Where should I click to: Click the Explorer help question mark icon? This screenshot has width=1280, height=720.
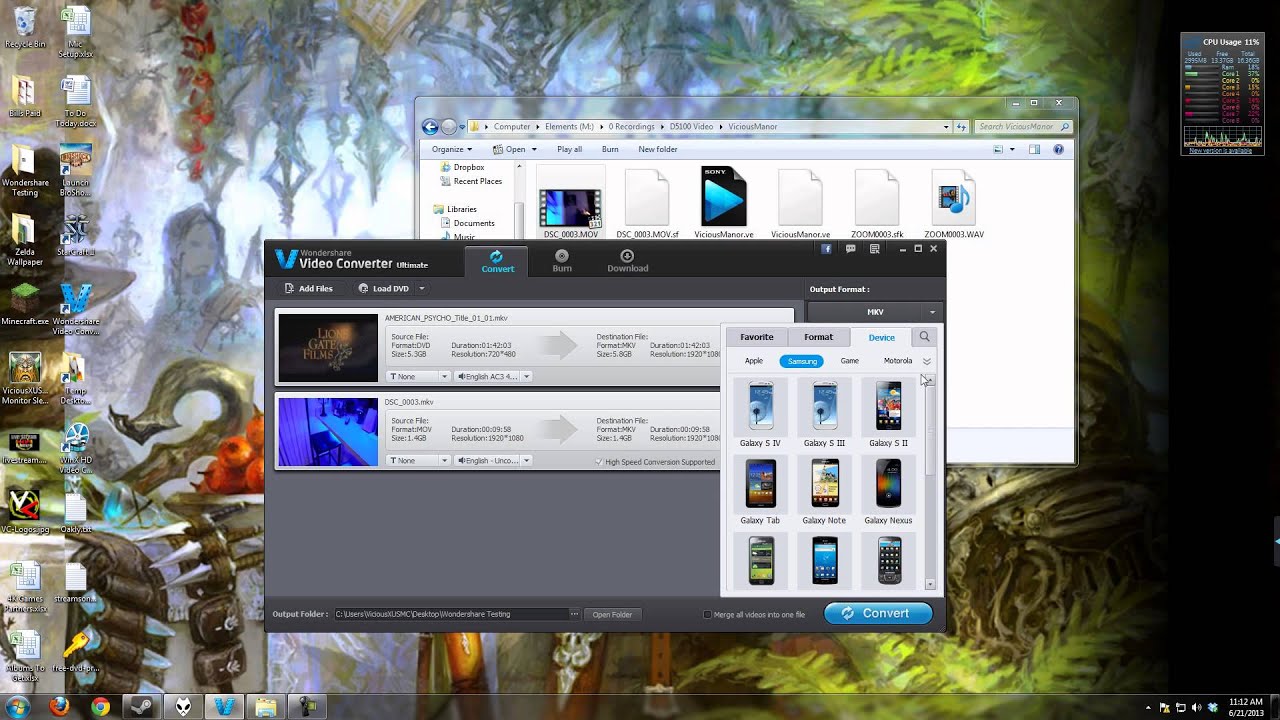click(x=1058, y=149)
